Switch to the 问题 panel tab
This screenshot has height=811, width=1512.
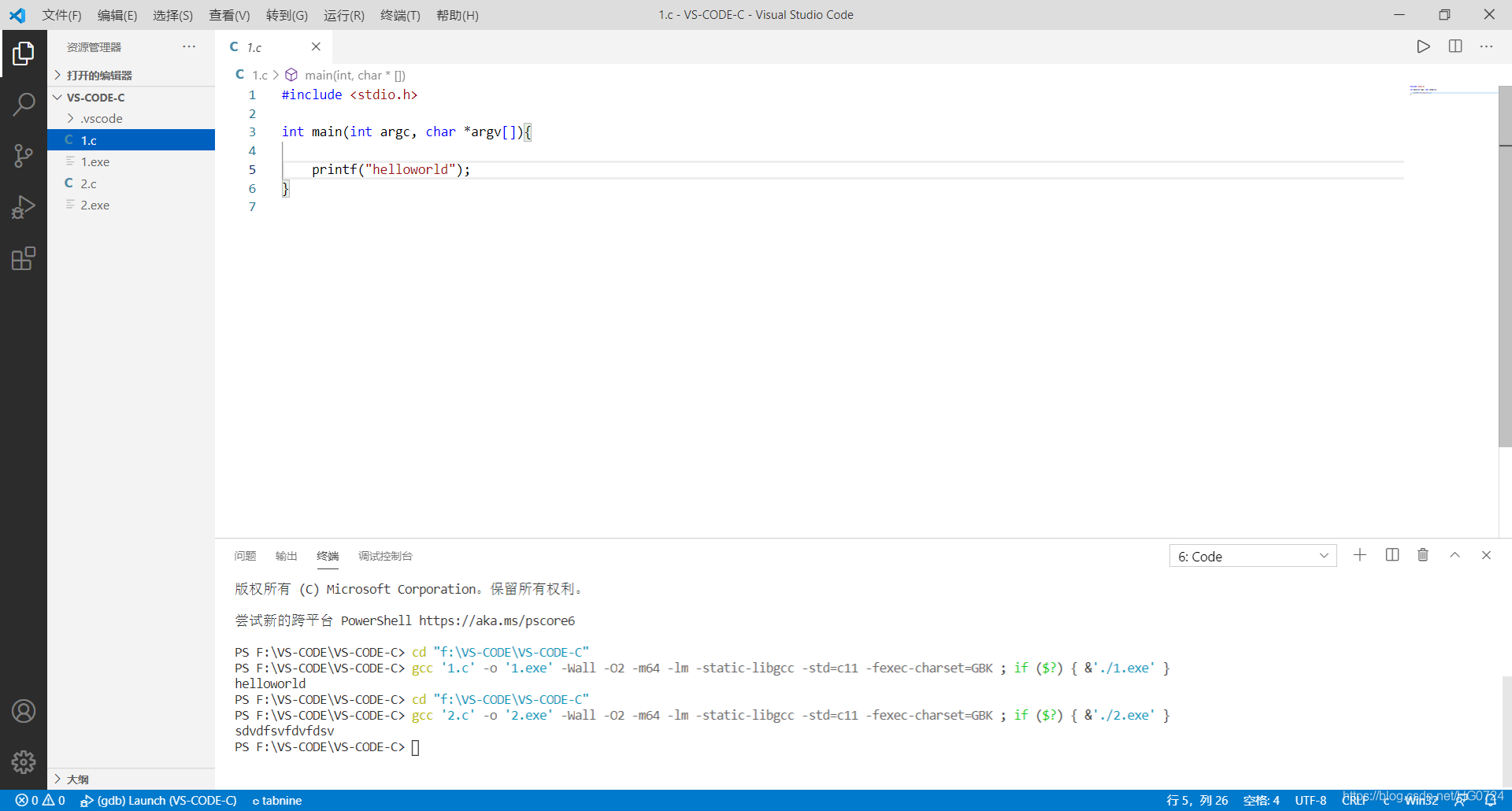pyautogui.click(x=245, y=556)
